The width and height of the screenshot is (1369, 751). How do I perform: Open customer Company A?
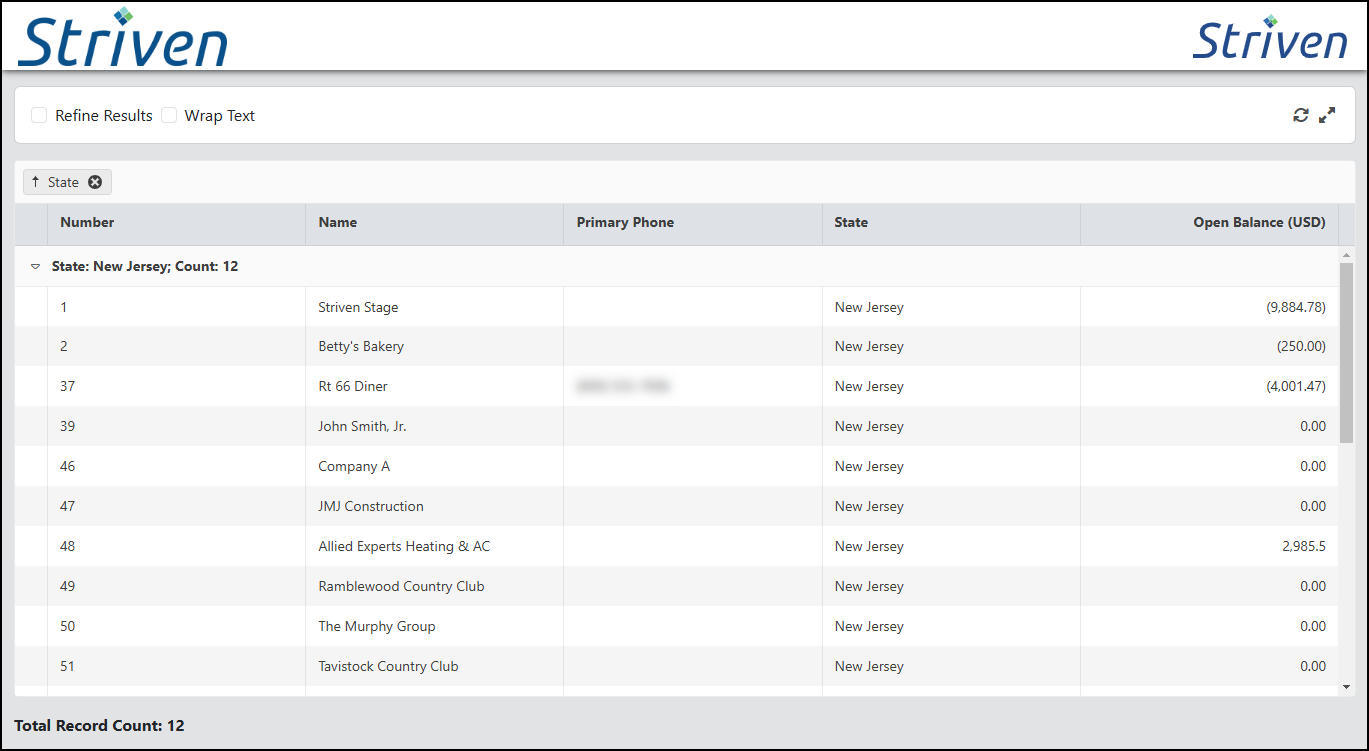[354, 466]
